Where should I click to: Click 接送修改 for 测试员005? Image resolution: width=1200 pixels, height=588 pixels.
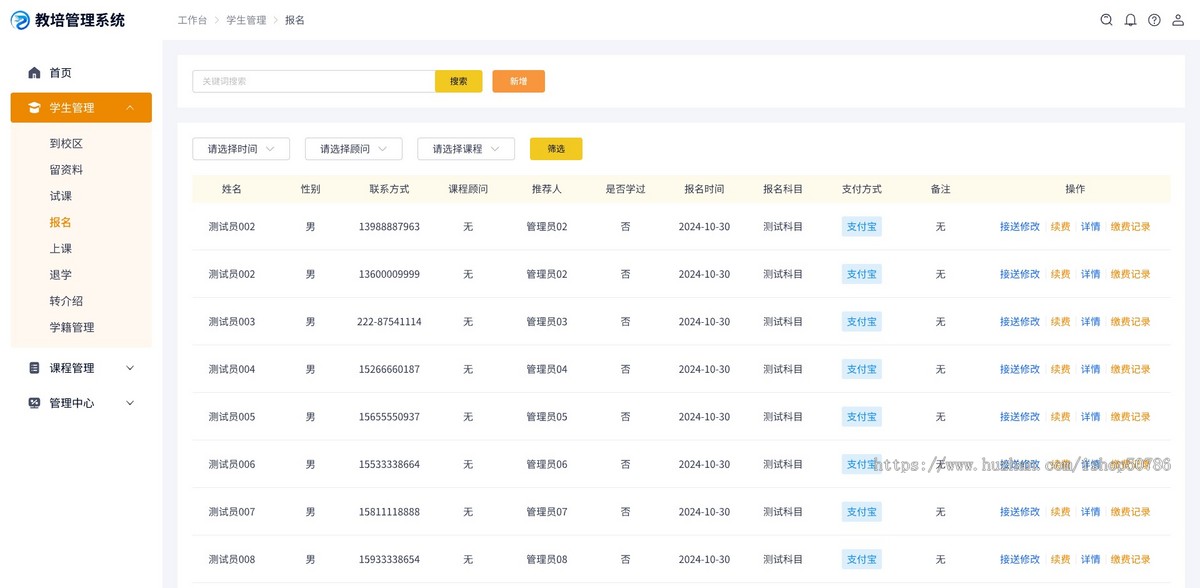click(x=1020, y=417)
